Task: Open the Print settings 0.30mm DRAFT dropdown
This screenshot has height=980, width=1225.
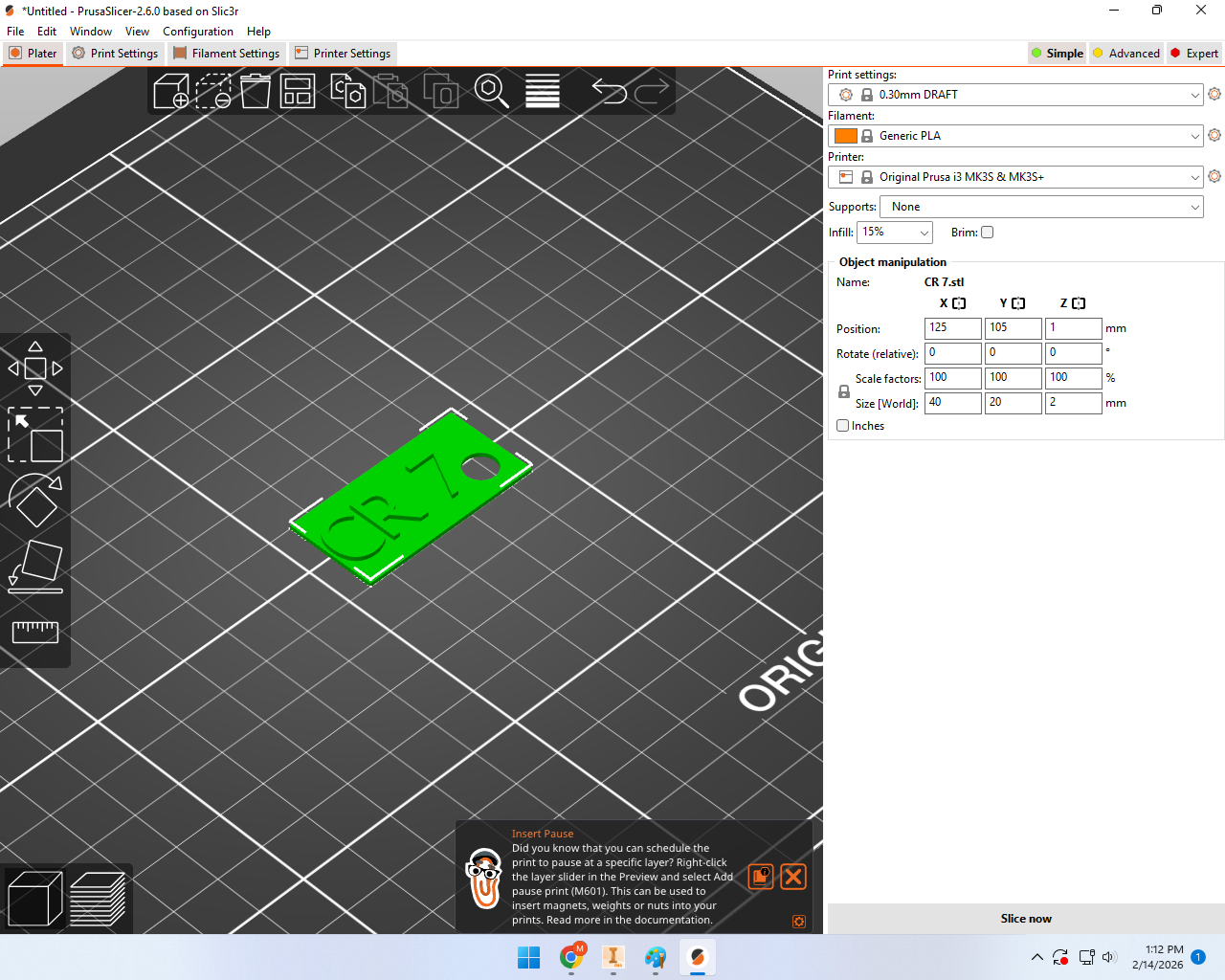Action: (1015, 95)
